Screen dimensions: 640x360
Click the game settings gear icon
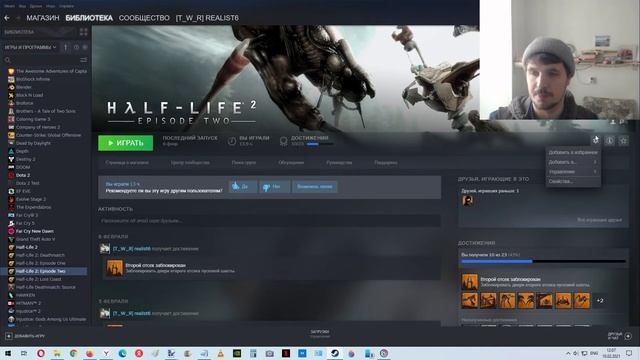coord(596,140)
